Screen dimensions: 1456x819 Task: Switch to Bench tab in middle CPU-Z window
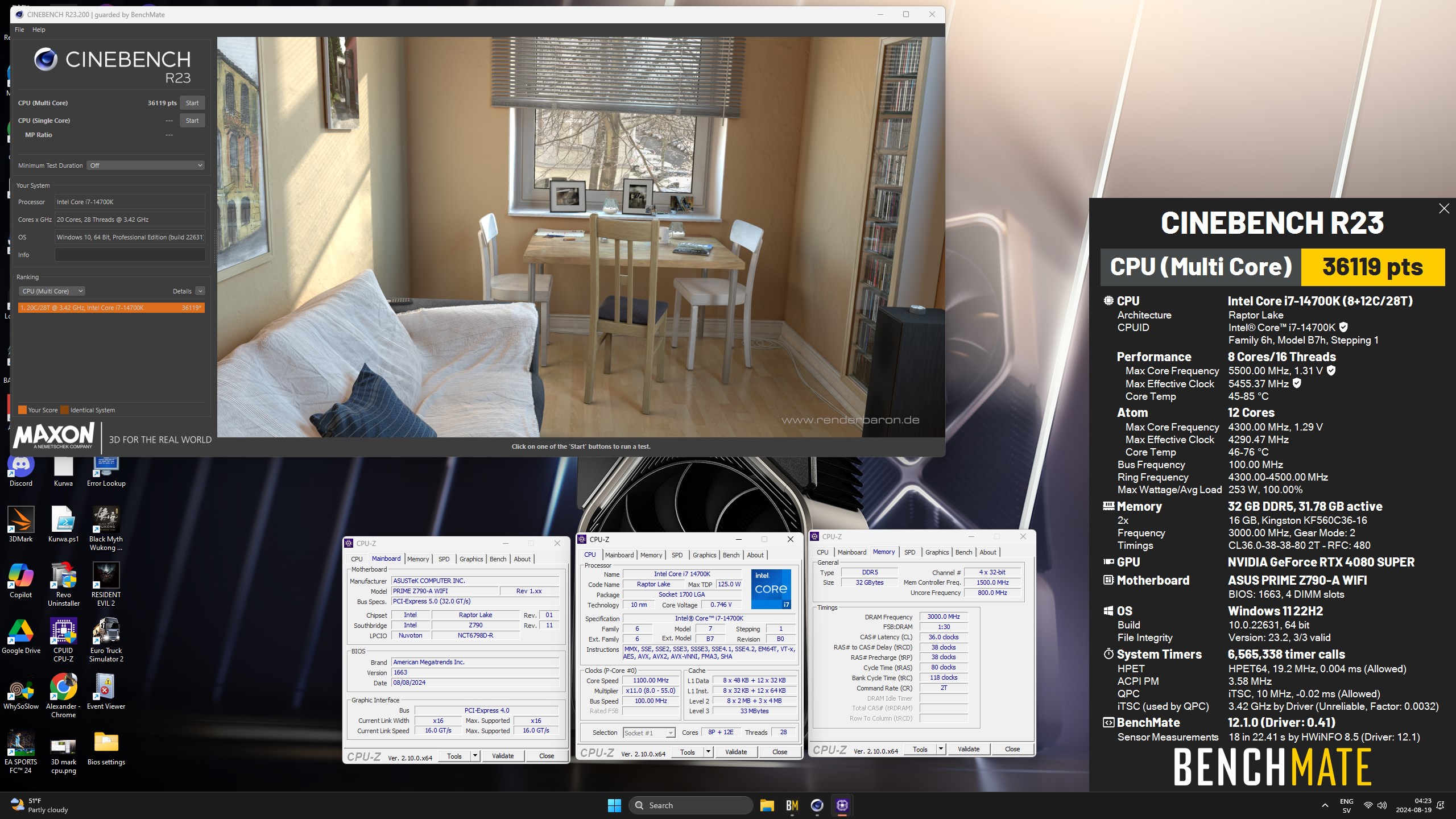point(731,555)
